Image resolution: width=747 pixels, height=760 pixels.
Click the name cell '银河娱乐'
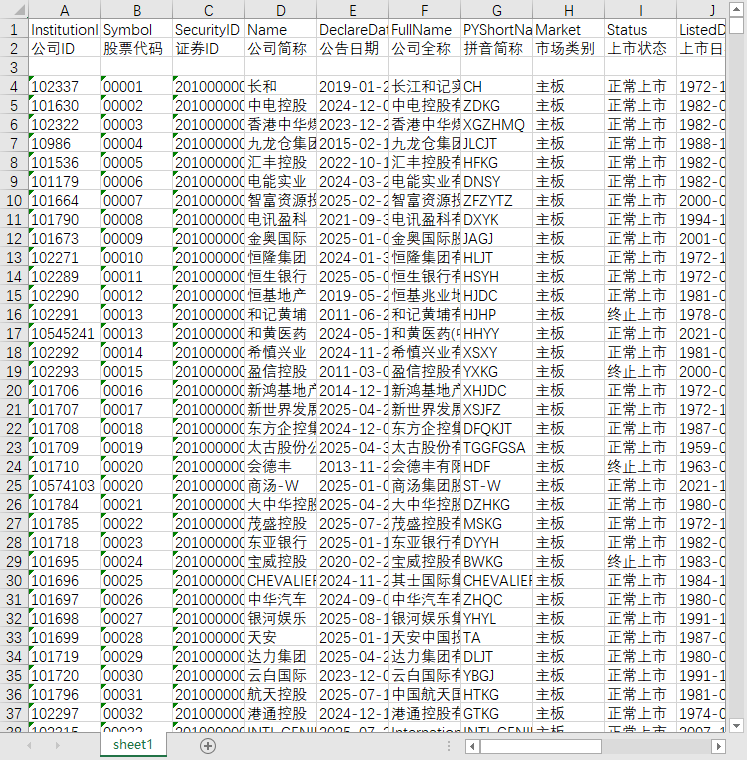click(x=281, y=618)
